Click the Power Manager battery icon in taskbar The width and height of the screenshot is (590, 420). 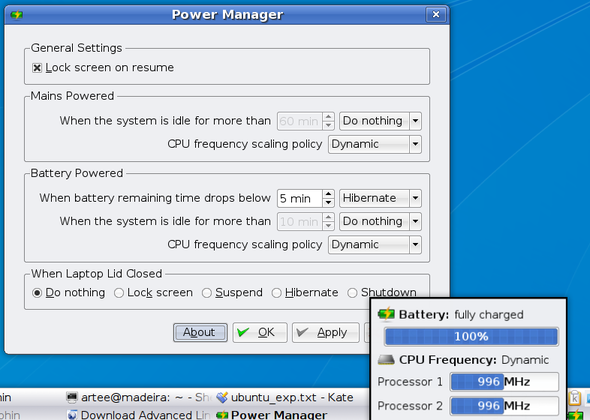click(222, 415)
